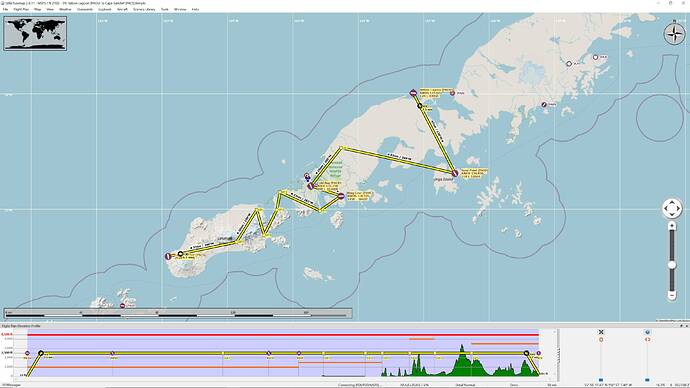
Task: Zoom in with the map plus button
Action: point(672,226)
